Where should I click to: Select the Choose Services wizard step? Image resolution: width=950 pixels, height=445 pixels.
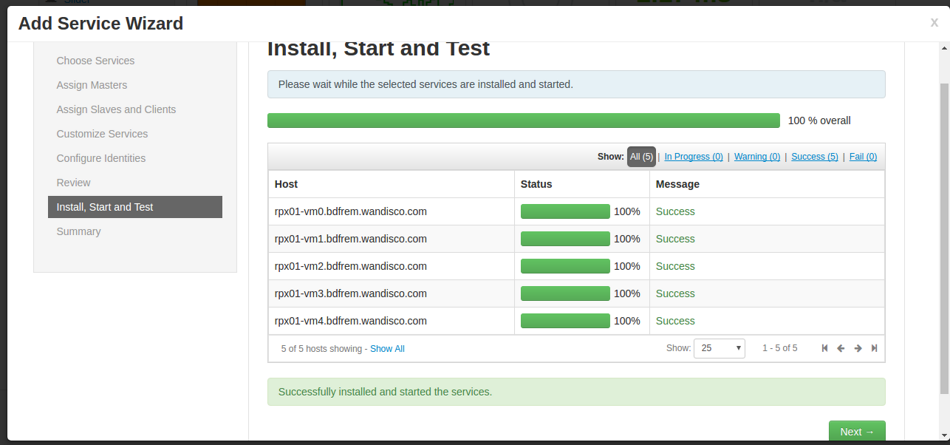95,61
